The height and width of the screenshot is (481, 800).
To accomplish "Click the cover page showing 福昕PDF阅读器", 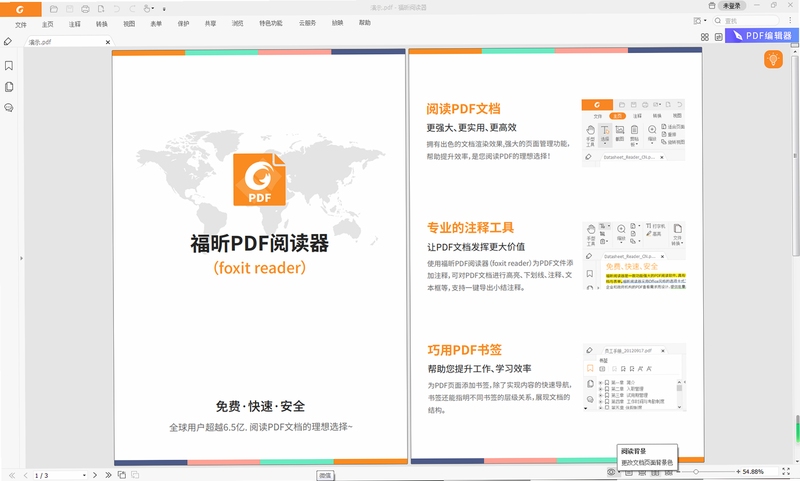I will pos(260,257).
